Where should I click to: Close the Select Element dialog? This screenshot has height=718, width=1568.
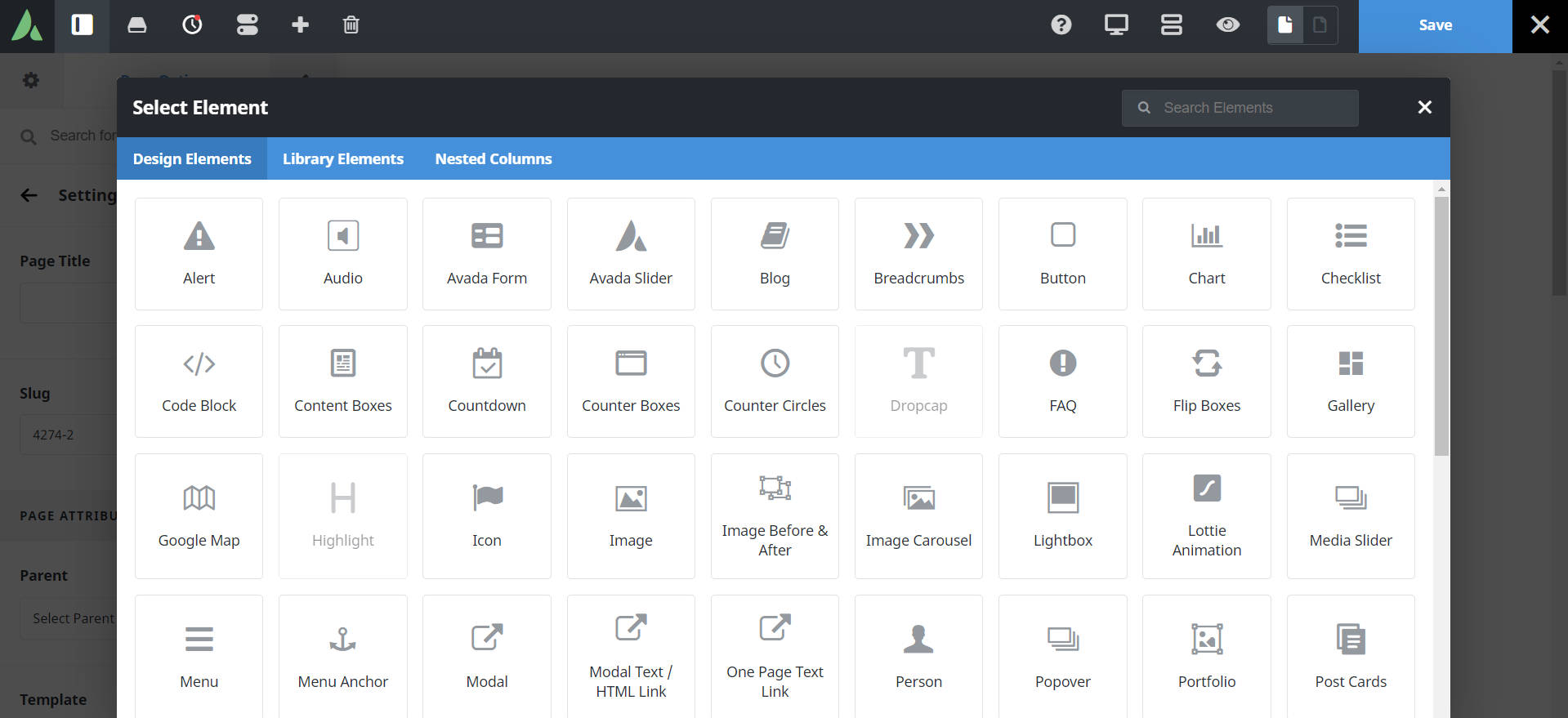coord(1425,108)
